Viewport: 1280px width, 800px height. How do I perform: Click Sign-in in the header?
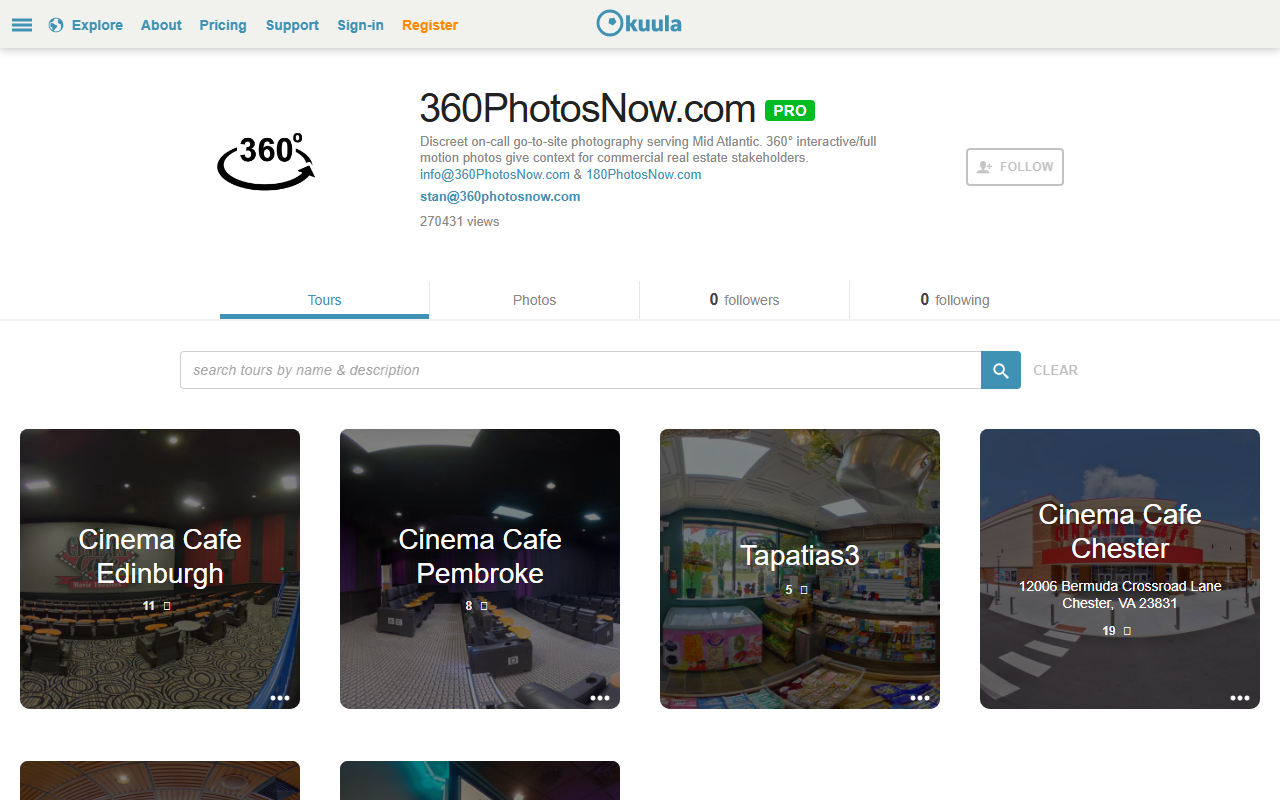[360, 25]
